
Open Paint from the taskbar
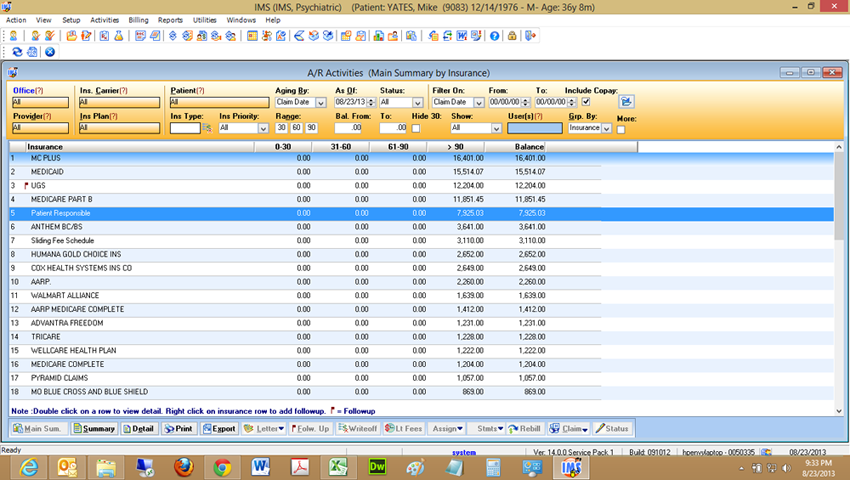click(x=416, y=467)
